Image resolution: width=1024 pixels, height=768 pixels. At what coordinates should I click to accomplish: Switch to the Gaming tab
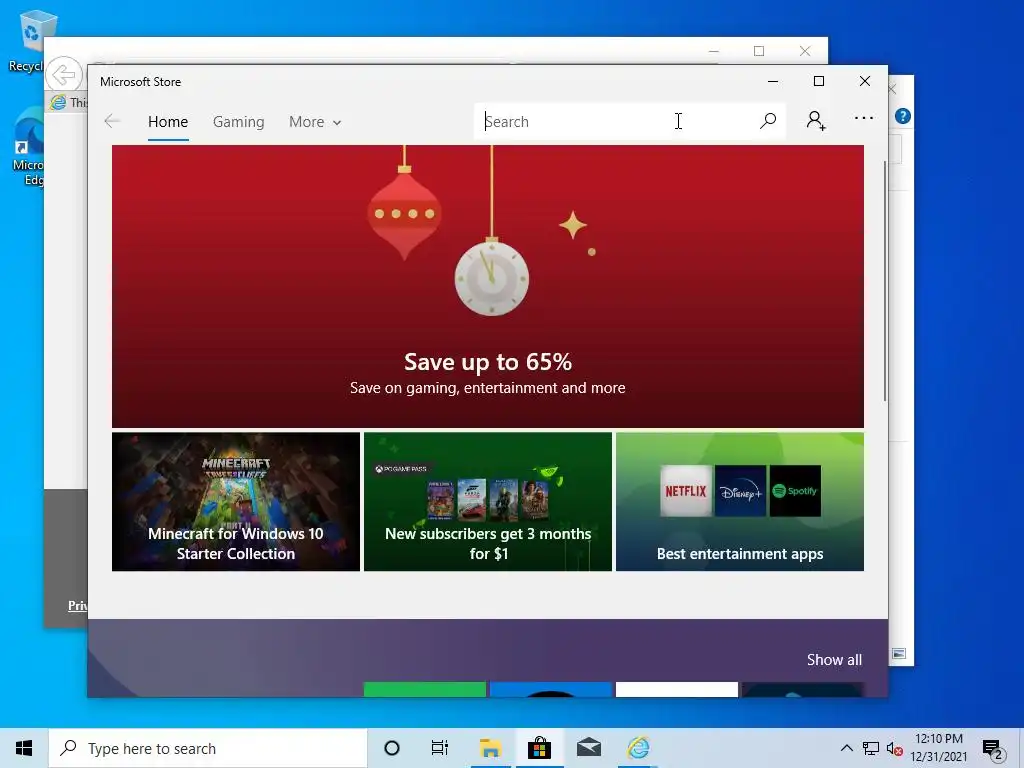click(x=238, y=122)
